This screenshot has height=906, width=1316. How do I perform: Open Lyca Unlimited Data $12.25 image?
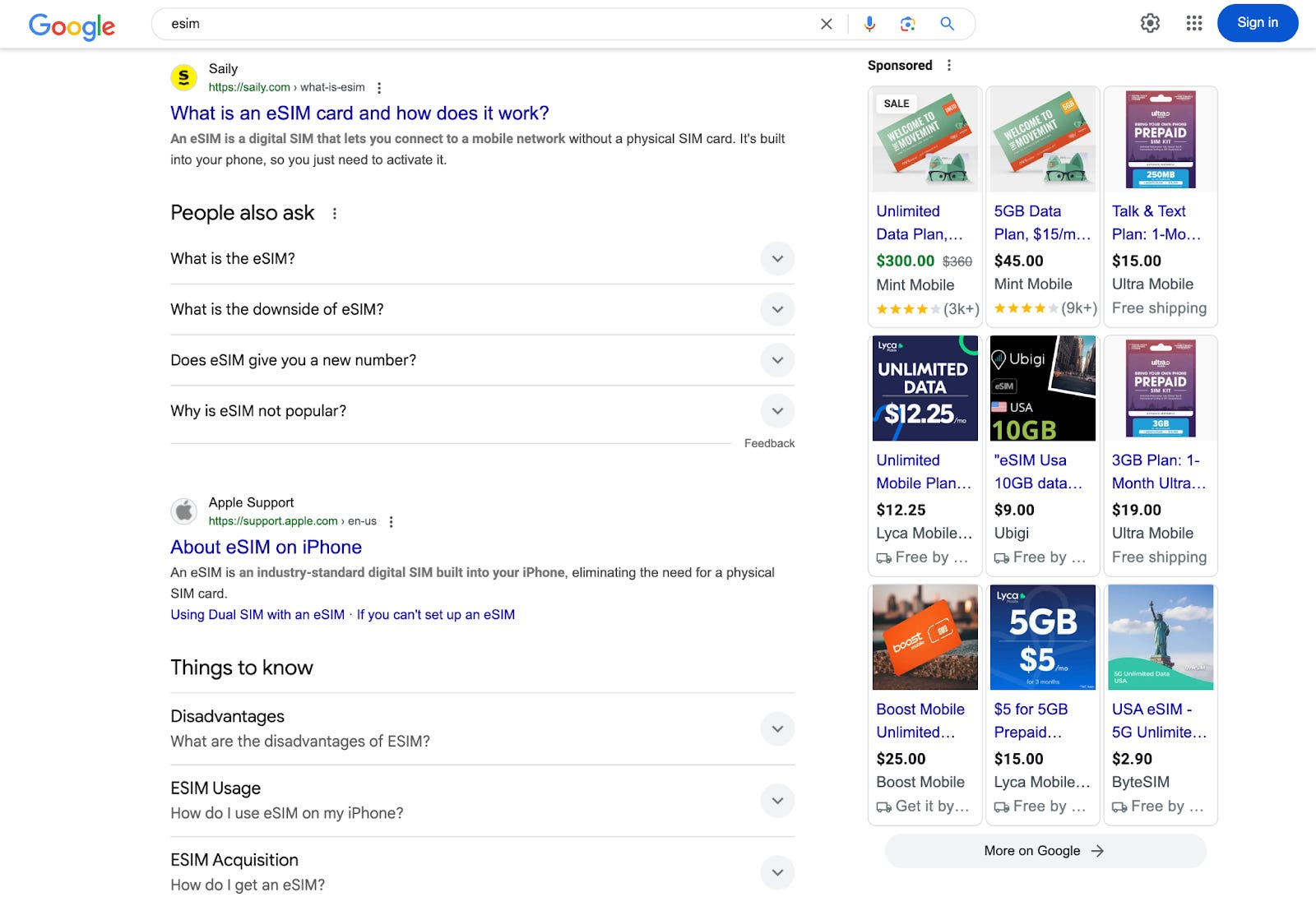[x=925, y=388]
